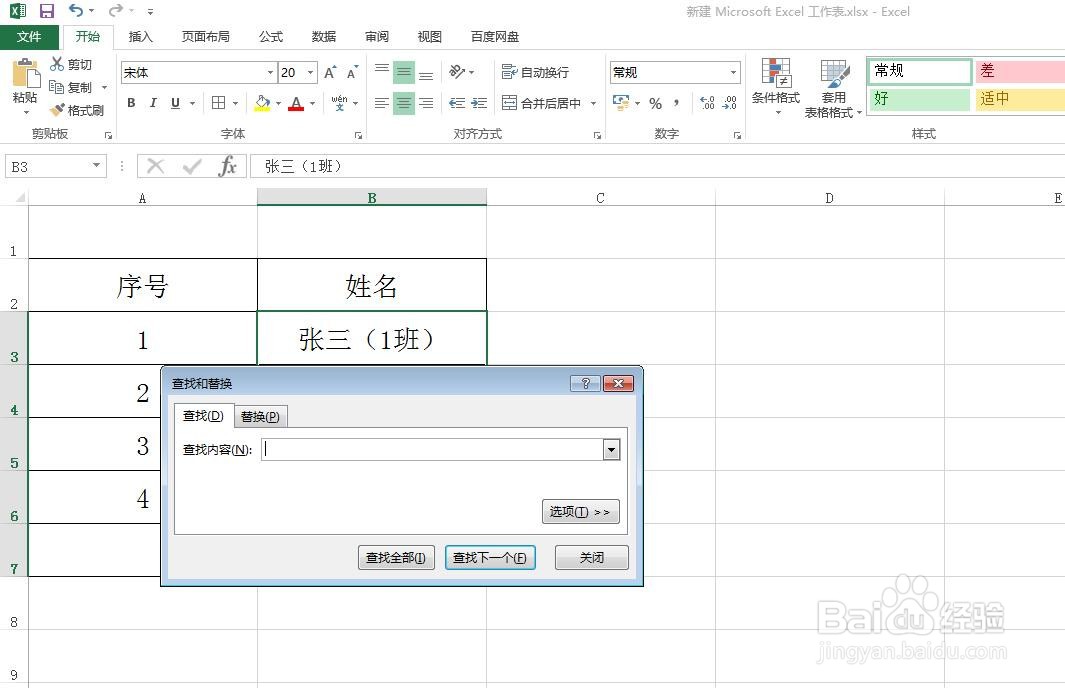Apply bold formatting with the B icon

coord(130,103)
